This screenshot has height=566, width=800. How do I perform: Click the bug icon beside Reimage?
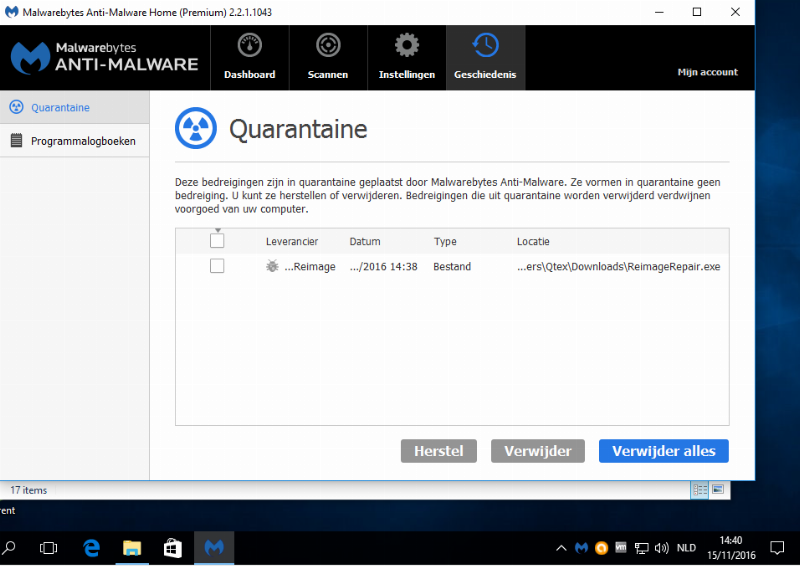point(272,266)
